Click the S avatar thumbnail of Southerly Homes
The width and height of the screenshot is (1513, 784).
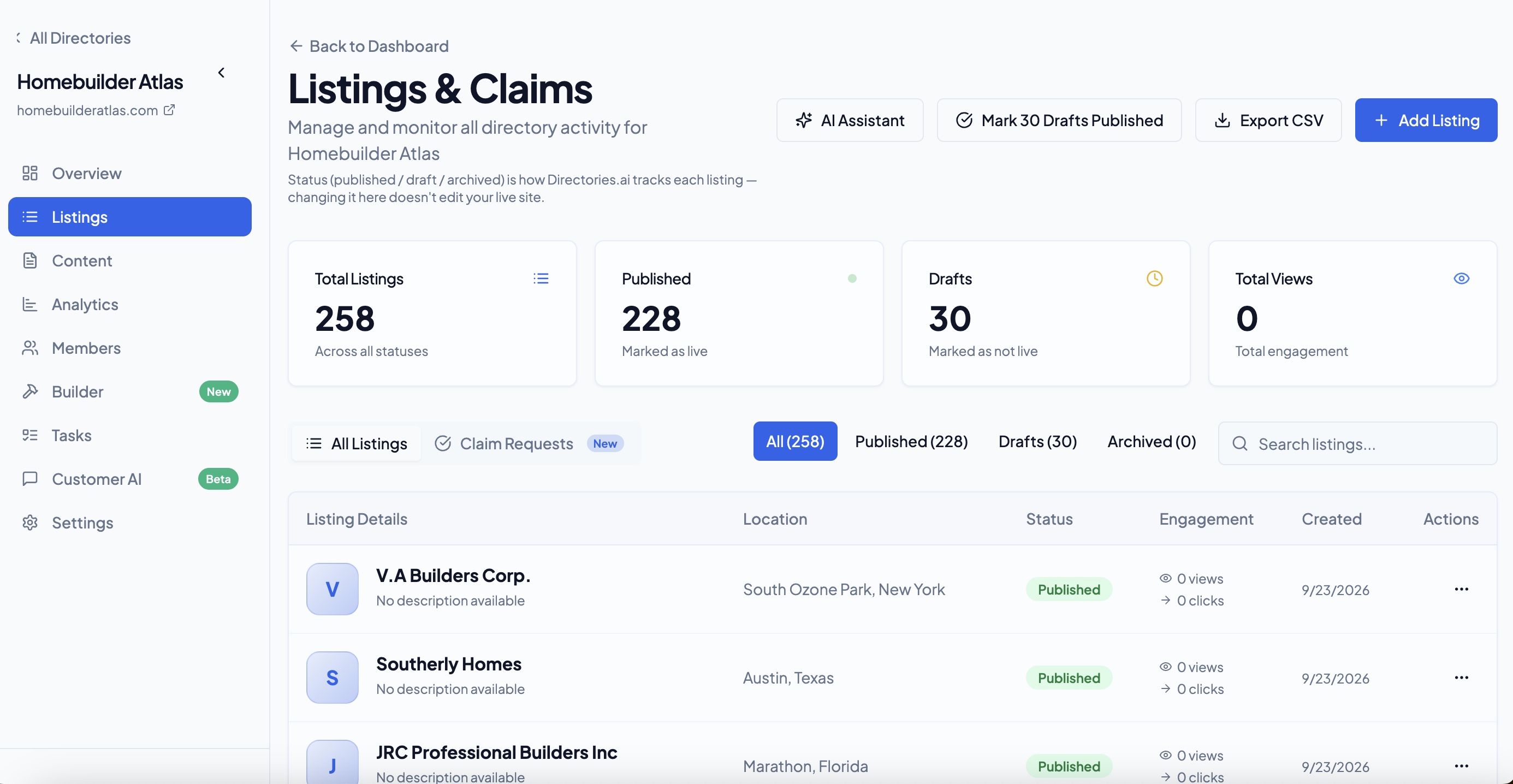(x=333, y=678)
